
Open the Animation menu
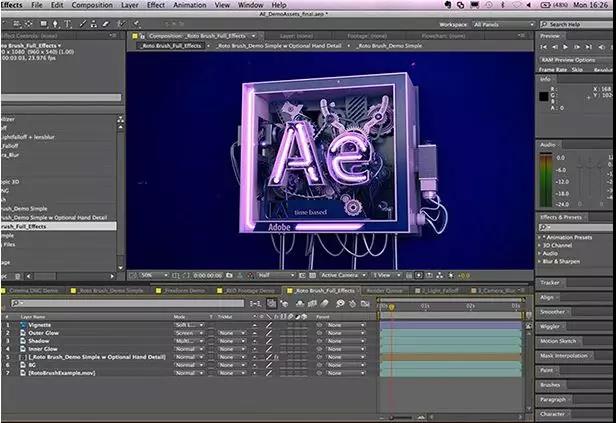click(x=189, y=5)
